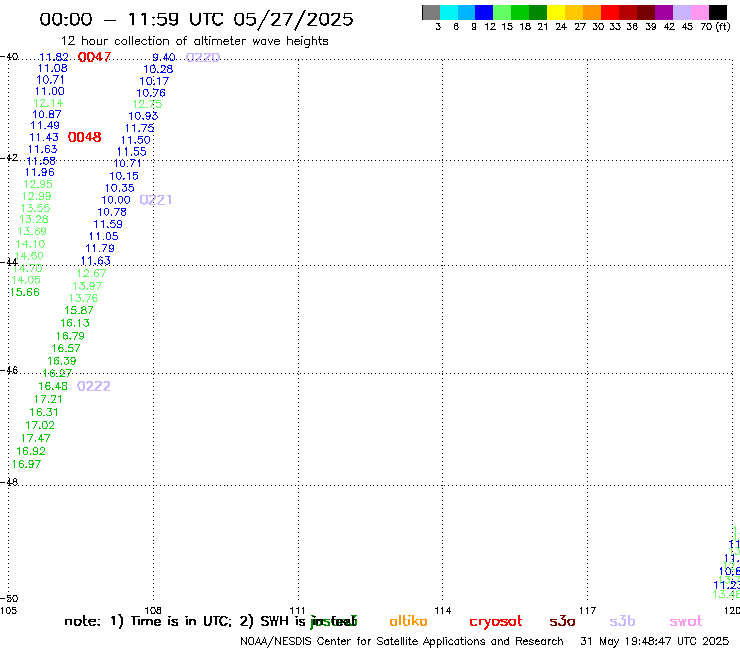Screen dimensions: 740x650
Task: Click the gray swatch in the color legend
Action: (x=431, y=12)
